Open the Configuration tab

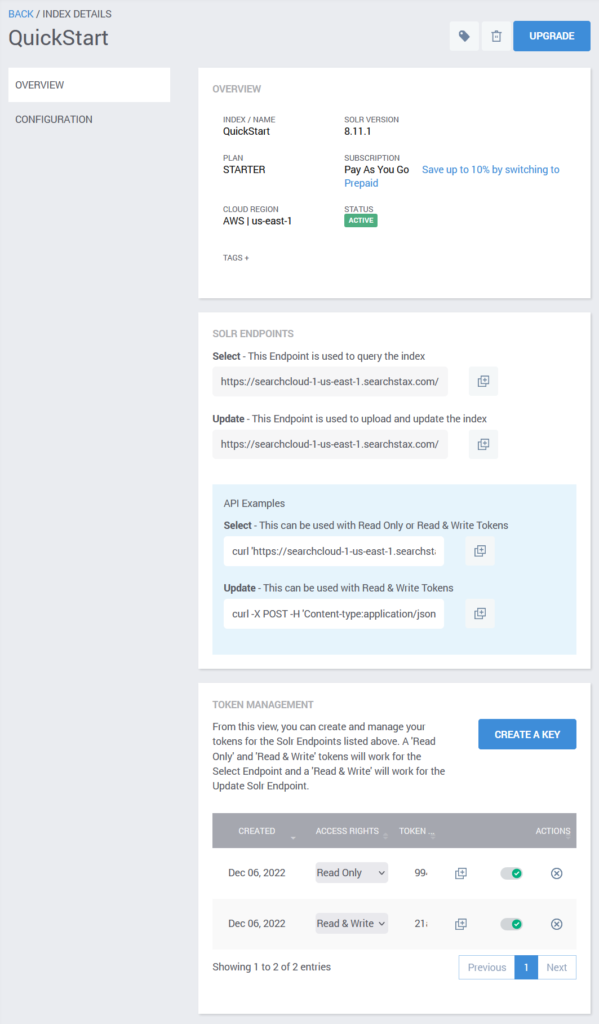click(x=54, y=120)
